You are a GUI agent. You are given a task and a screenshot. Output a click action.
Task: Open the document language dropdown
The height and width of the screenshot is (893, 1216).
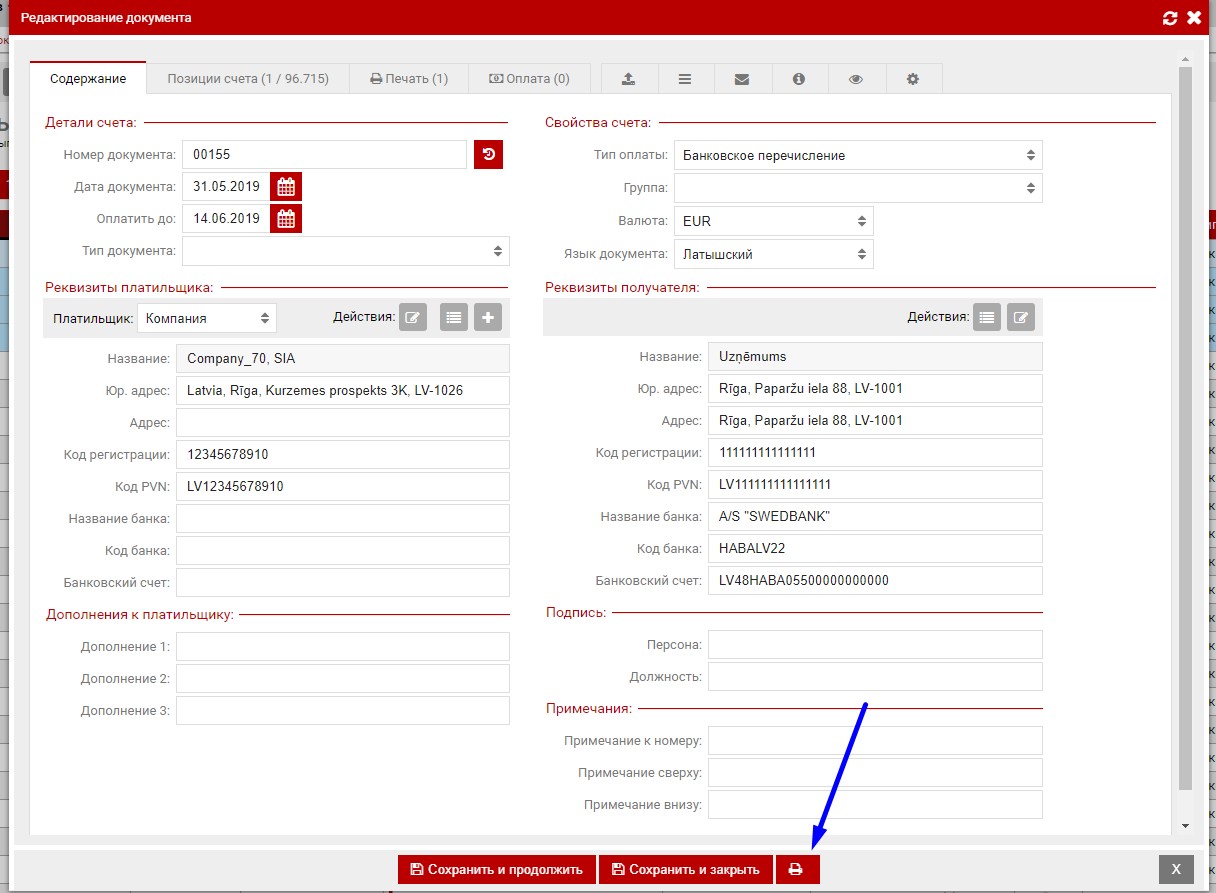click(773, 254)
